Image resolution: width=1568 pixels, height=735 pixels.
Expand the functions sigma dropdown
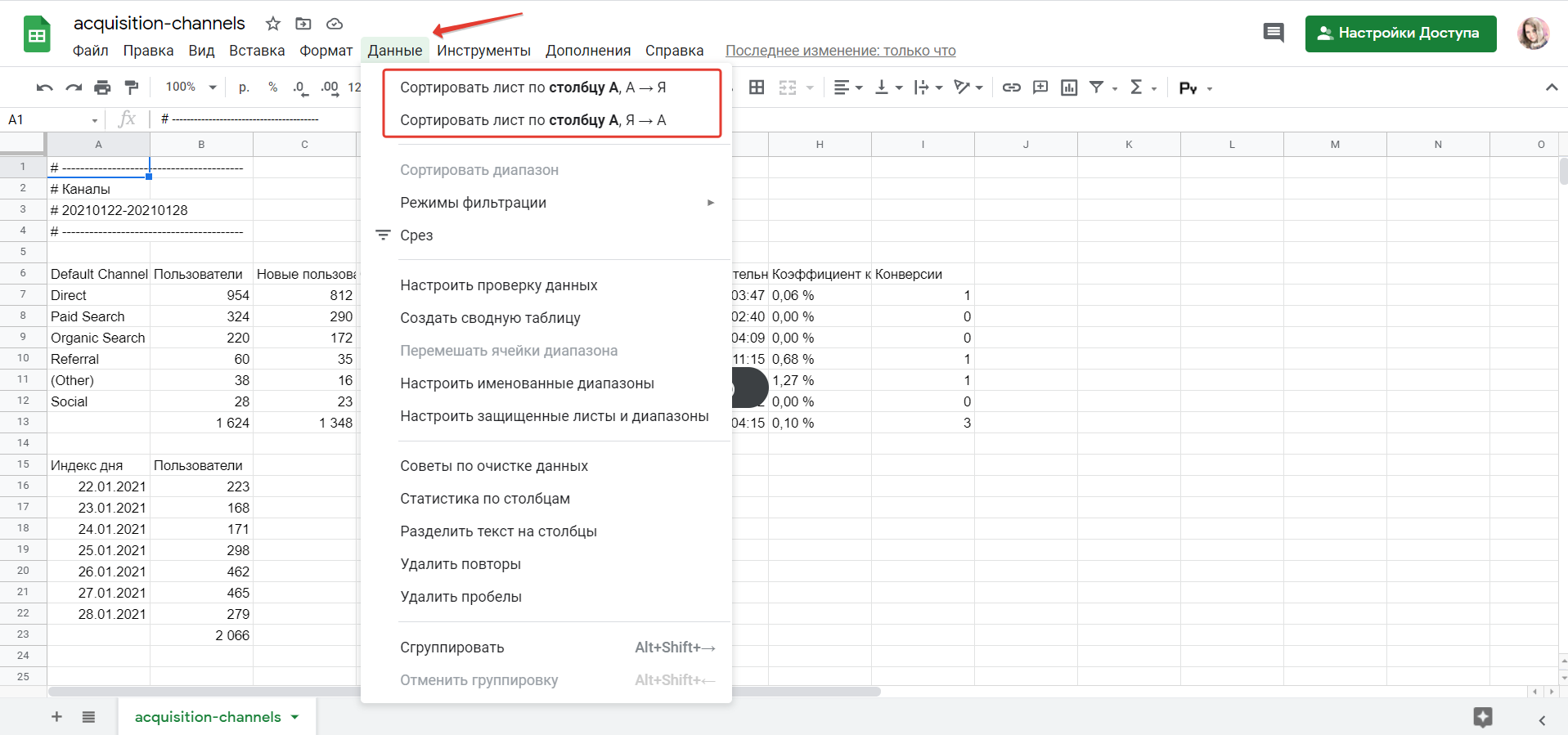[1143, 87]
